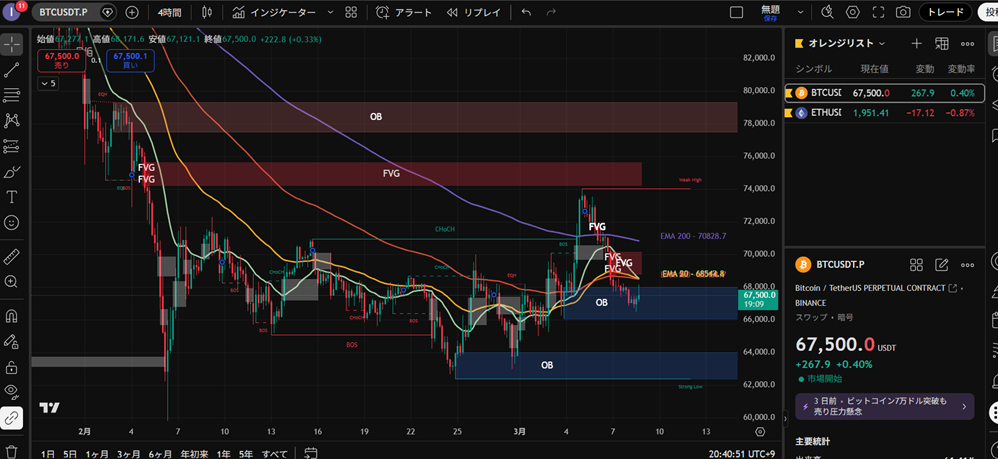998x459 pixels.
Task: Take a chart snapshot with camera icon
Action: [x=903, y=13]
